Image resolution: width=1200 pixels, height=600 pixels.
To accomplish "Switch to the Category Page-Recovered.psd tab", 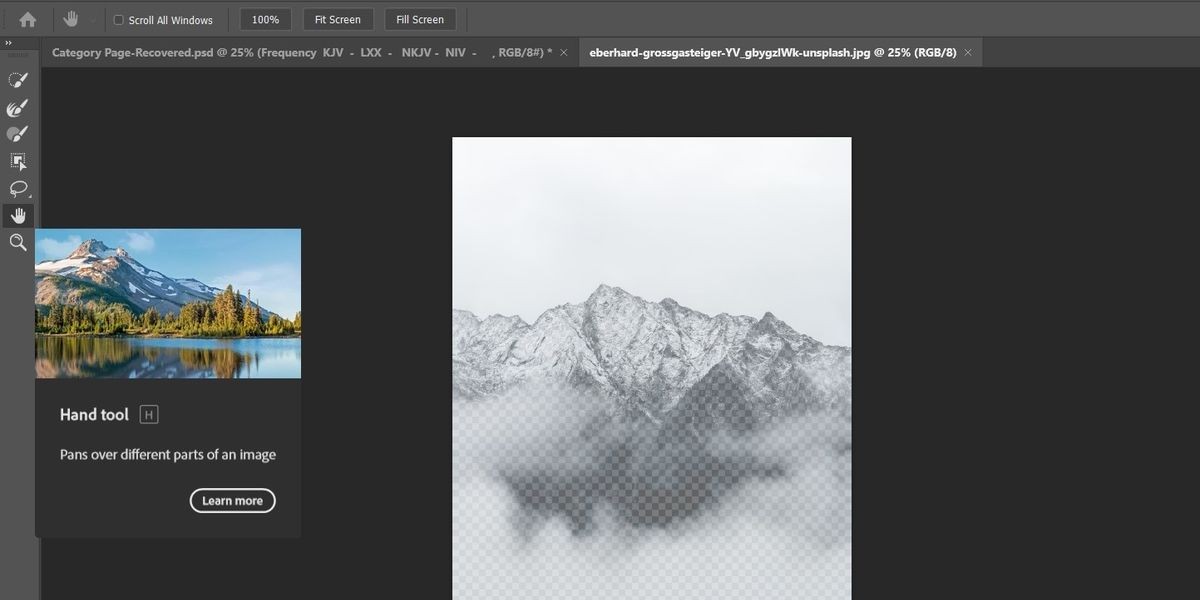I will [300, 52].
